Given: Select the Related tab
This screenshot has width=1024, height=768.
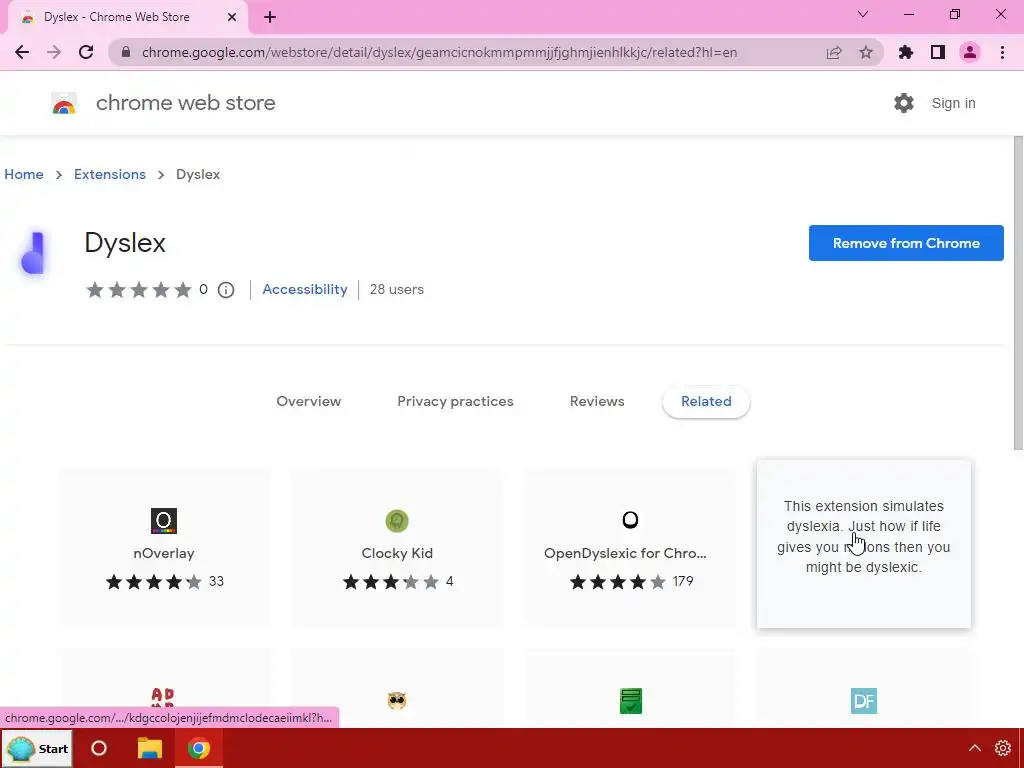Looking at the screenshot, I should coord(706,402).
